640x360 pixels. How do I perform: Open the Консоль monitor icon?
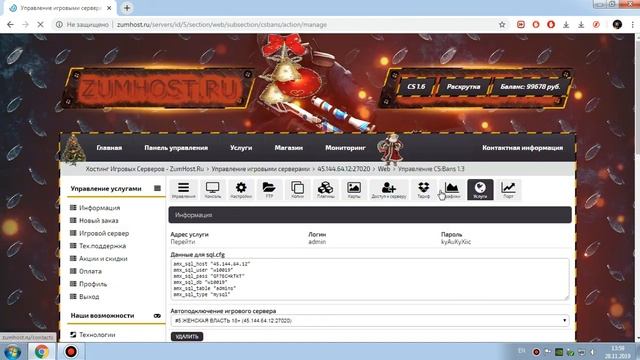coord(213,190)
